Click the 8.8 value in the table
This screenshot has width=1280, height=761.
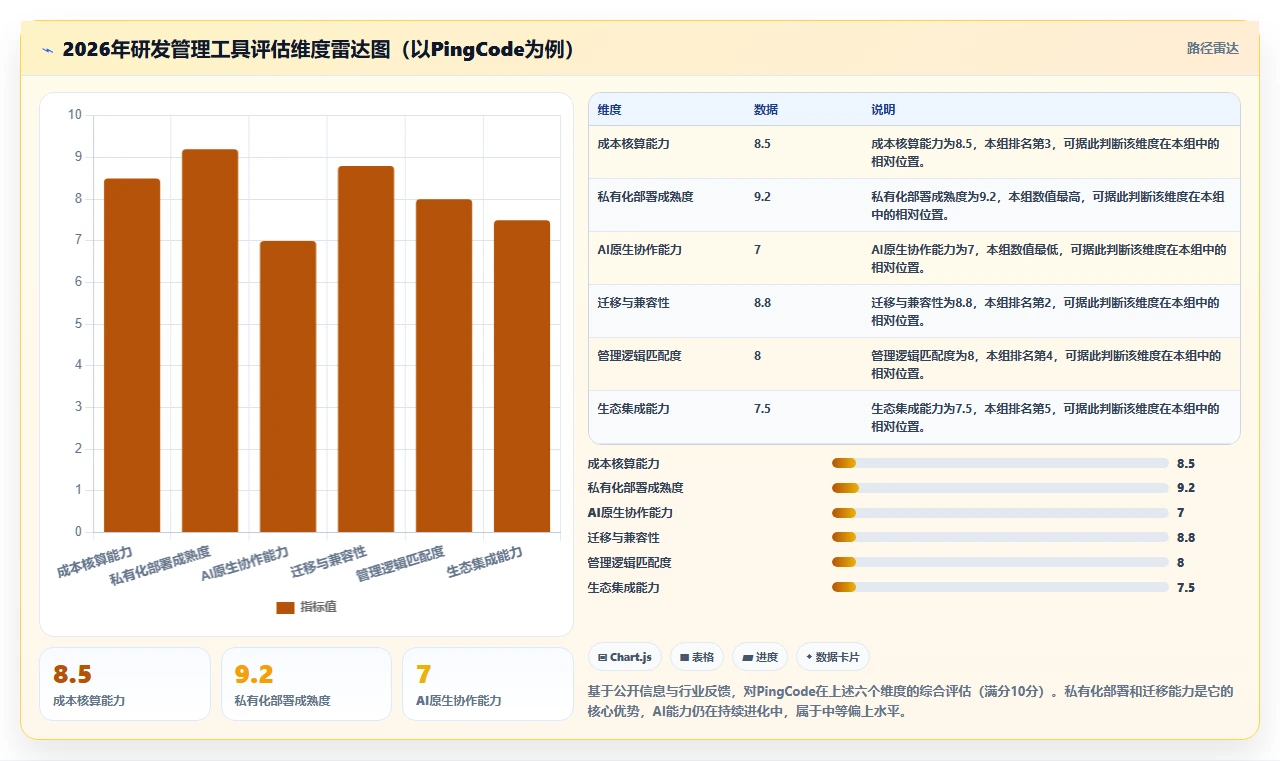[762, 303]
